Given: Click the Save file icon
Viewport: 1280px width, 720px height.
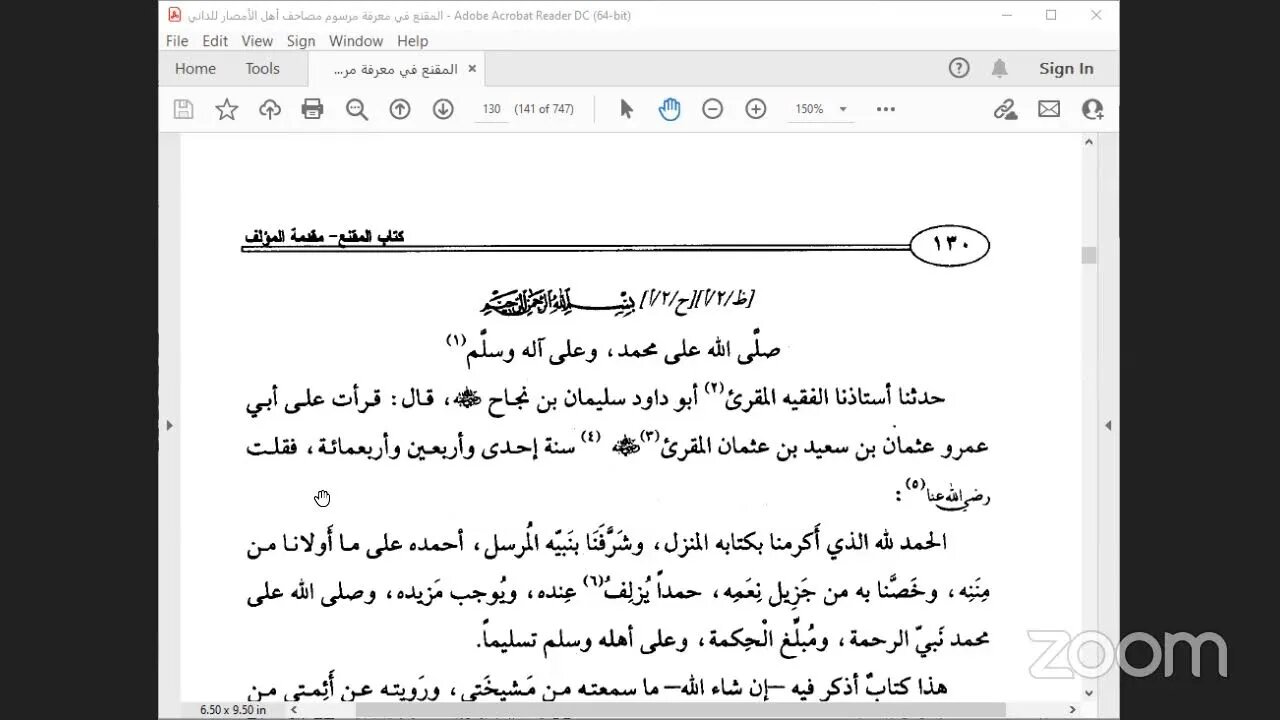Looking at the screenshot, I should pos(183,109).
